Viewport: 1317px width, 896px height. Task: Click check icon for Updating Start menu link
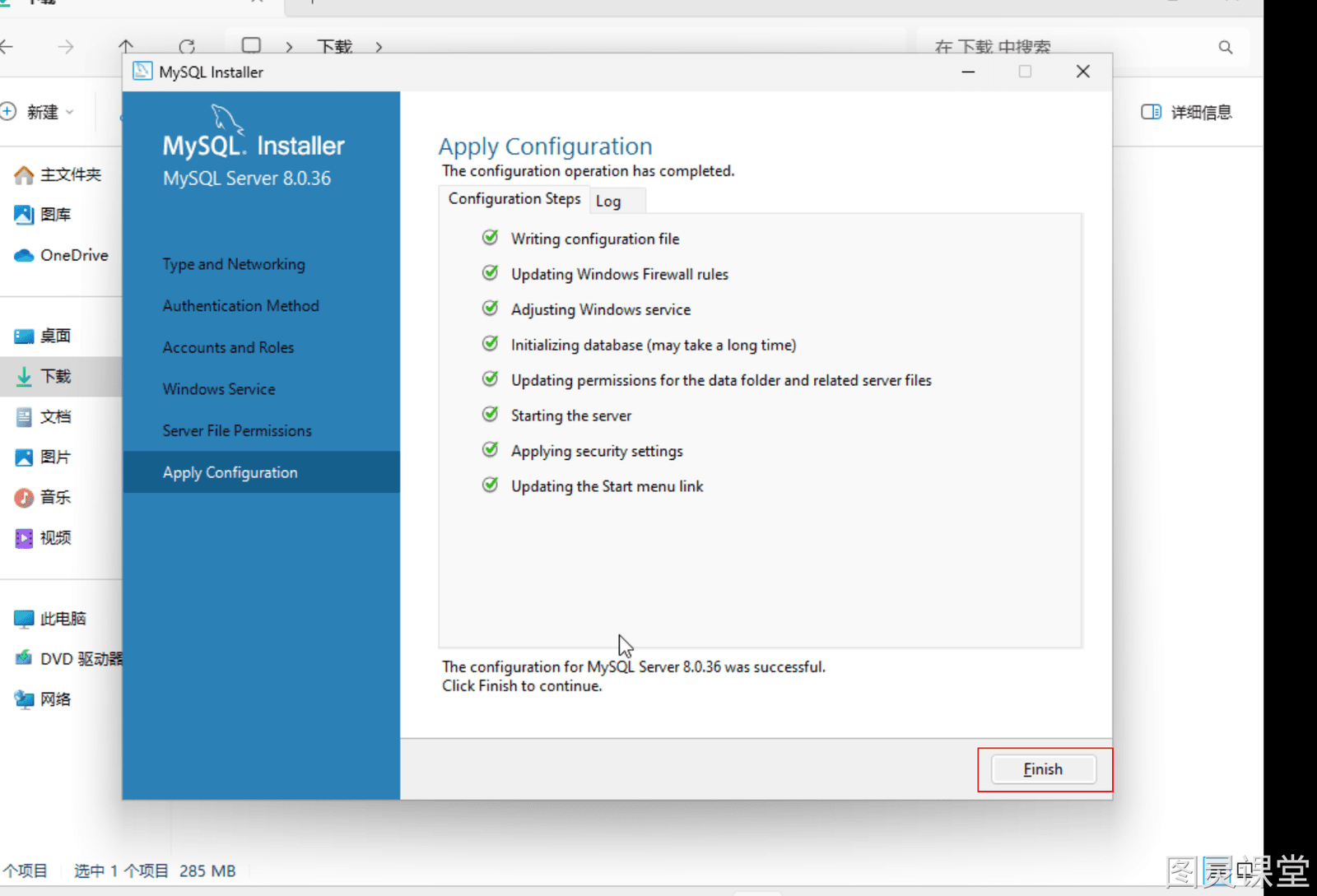pyautogui.click(x=490, y=485)
